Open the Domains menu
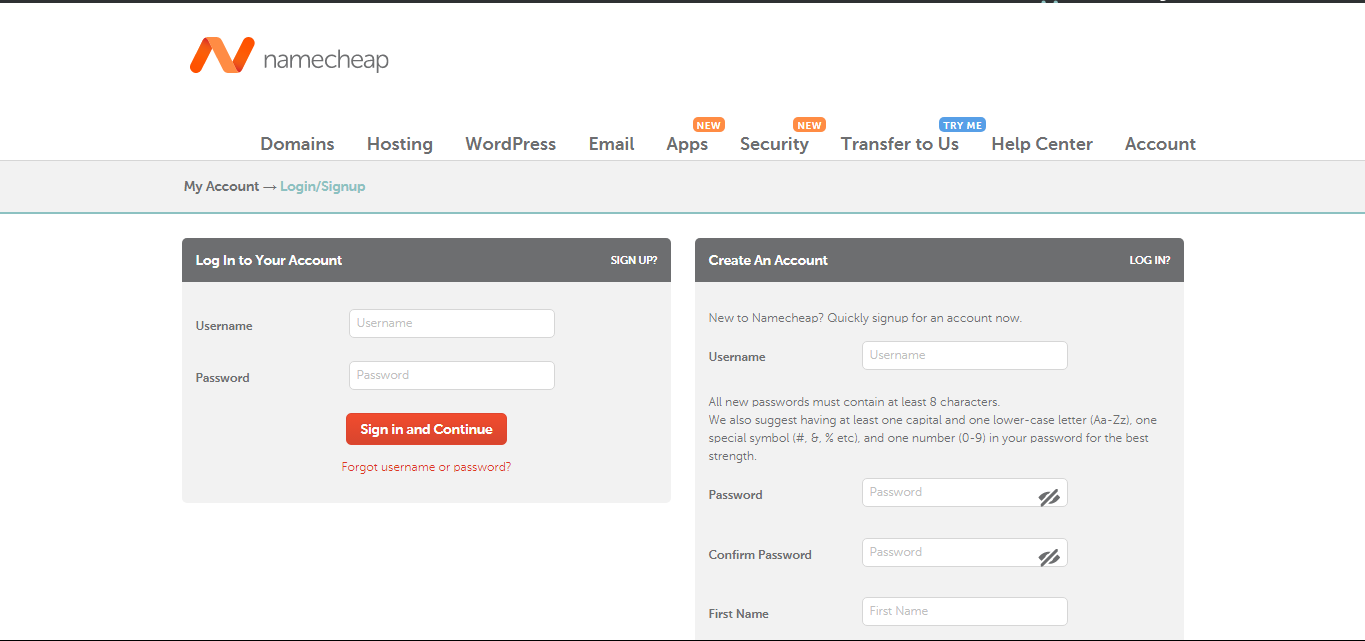Image resolution: width=1365 pixels, height=641 pixels. [297, 144]
